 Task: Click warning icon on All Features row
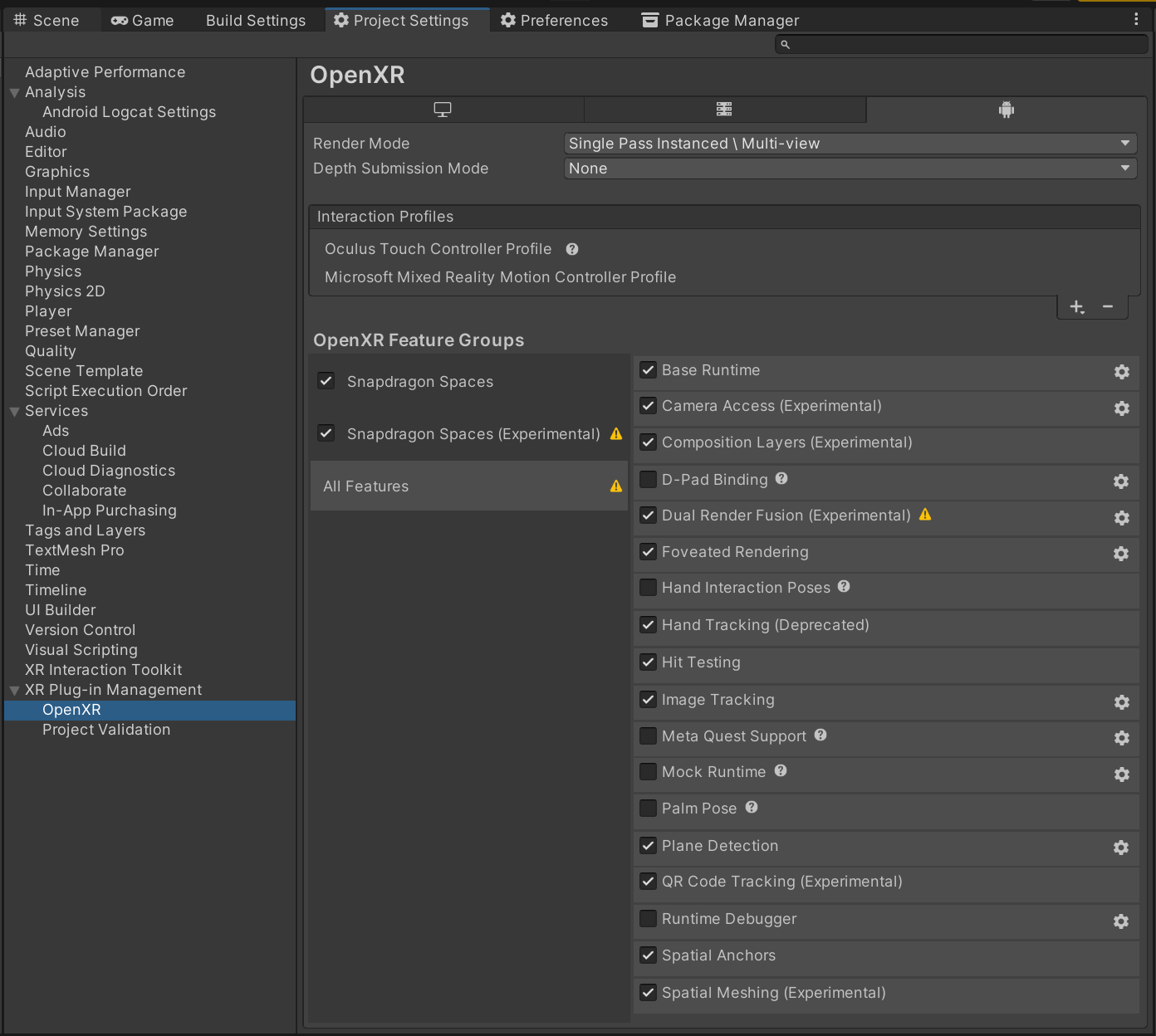click(616, 486)
